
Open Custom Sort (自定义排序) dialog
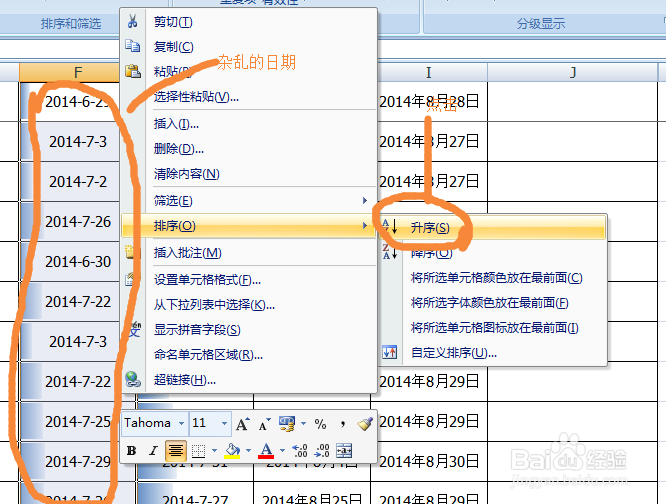(493, 353)
